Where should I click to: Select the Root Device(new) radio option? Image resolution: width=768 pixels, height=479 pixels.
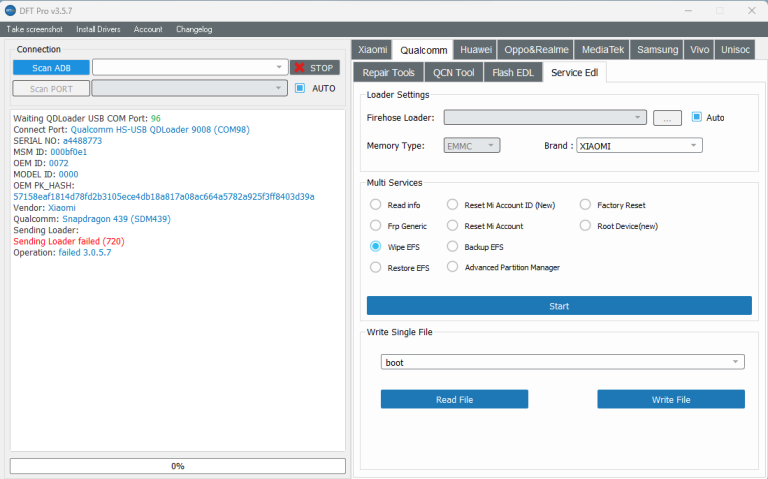coord(585,226)
